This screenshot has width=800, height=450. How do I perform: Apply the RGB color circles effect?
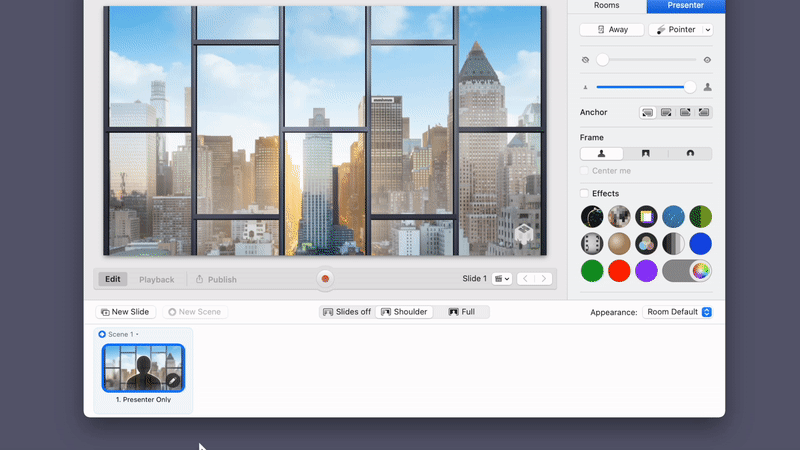tap(646, 244)
